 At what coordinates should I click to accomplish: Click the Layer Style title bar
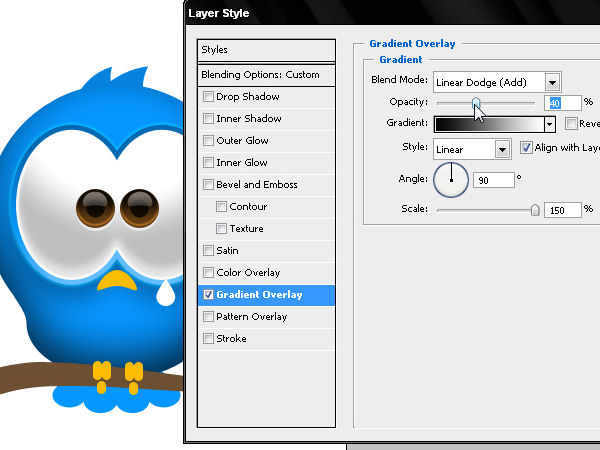pyautogui.click(x=393, y=13)
